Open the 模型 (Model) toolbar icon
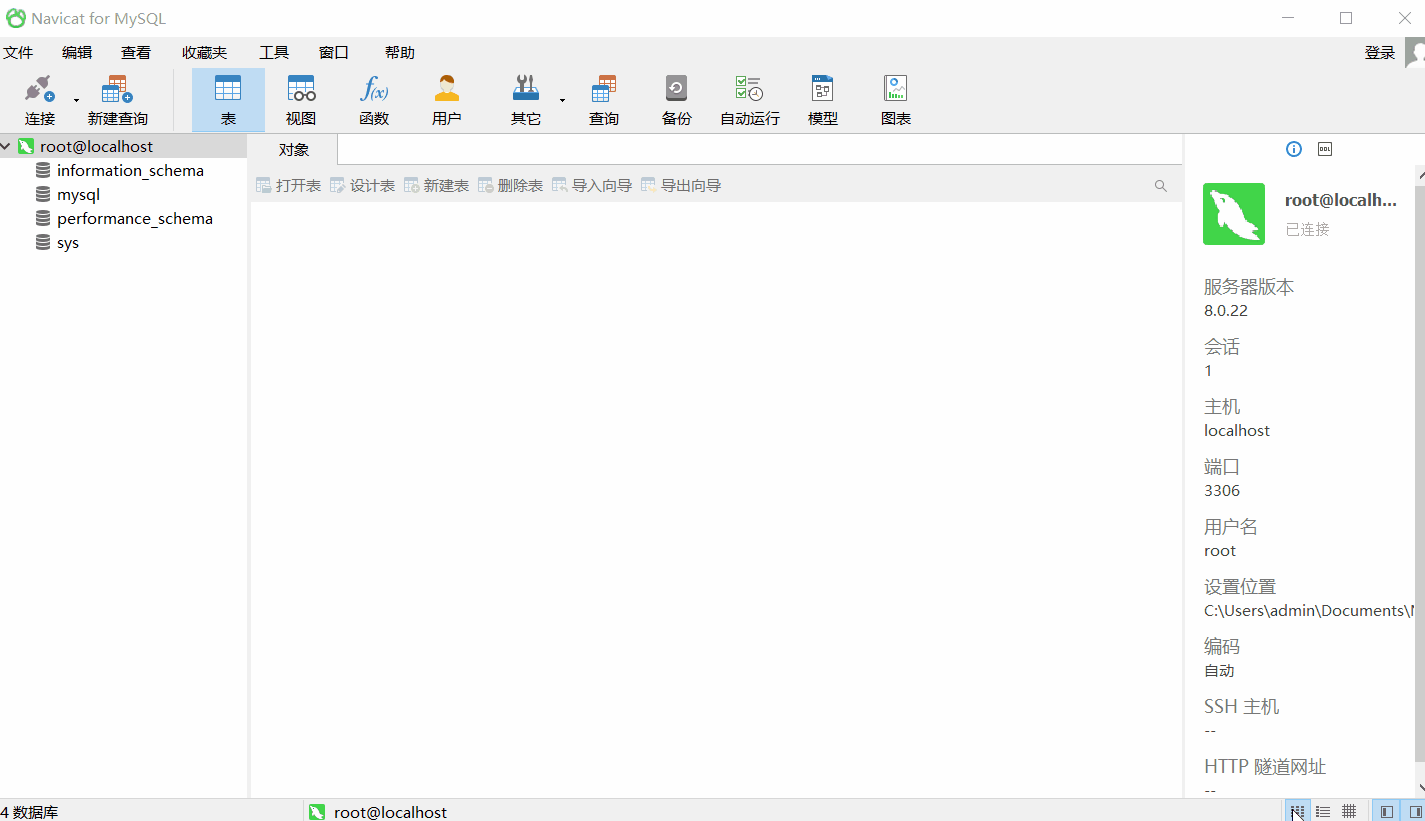This screenshot has height=821, width=1425. point(822,89)
